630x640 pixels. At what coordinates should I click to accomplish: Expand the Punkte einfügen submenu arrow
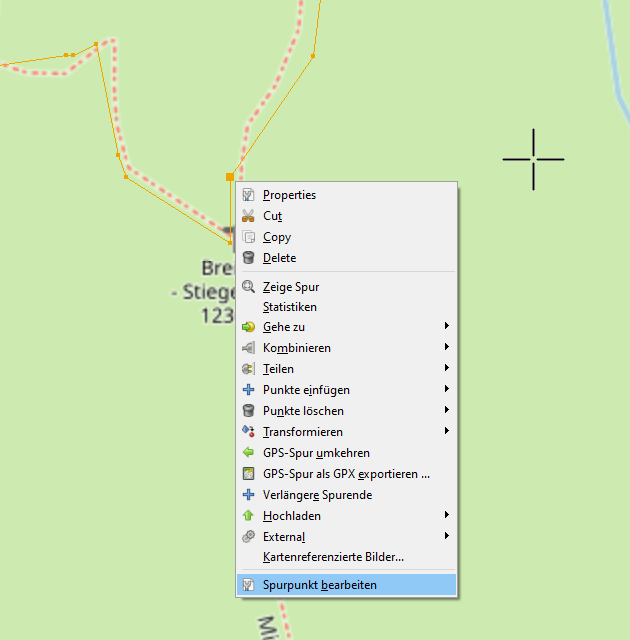click(x=447, y=389)
